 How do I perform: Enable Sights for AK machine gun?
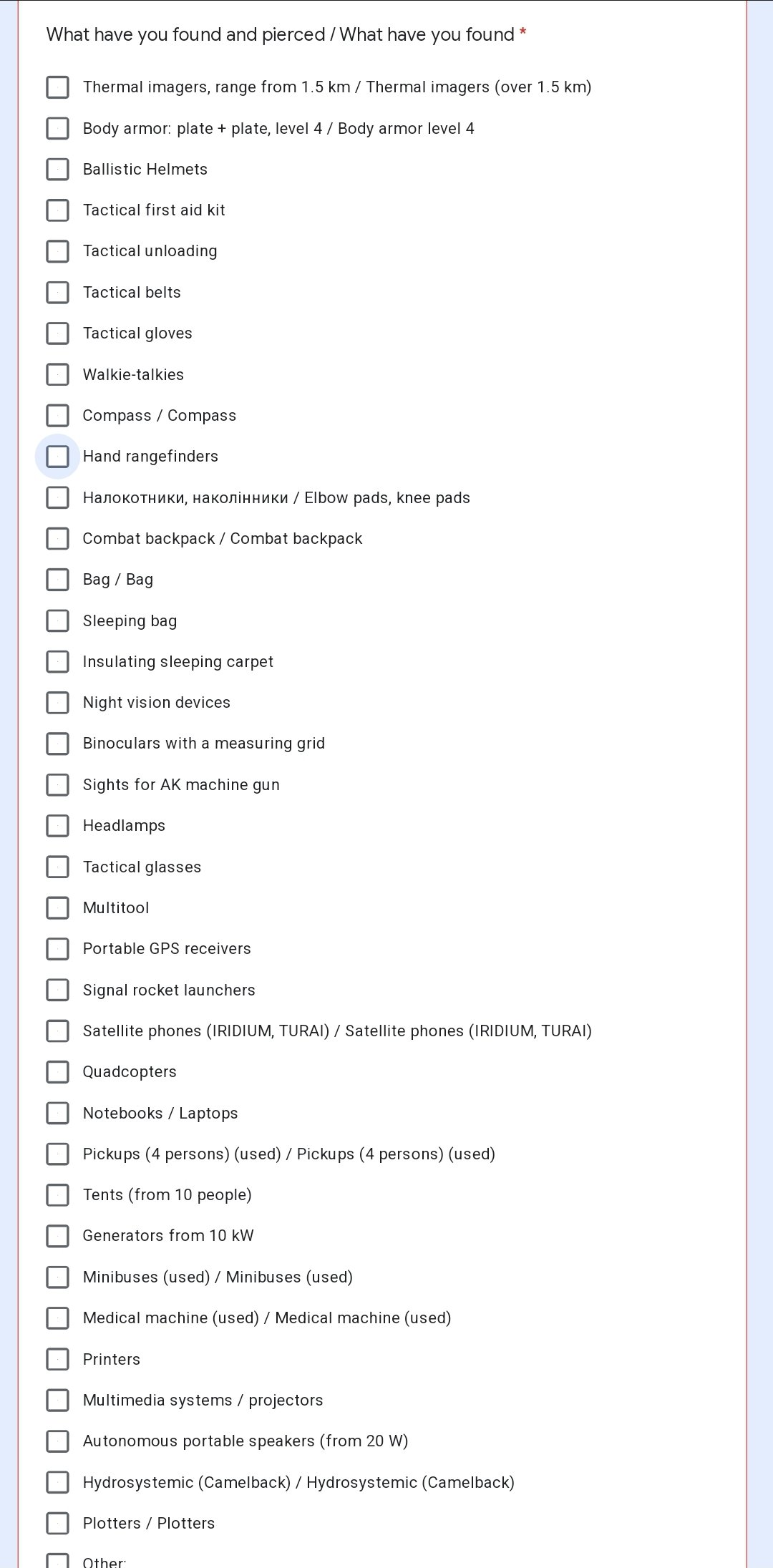coord(57,785)
